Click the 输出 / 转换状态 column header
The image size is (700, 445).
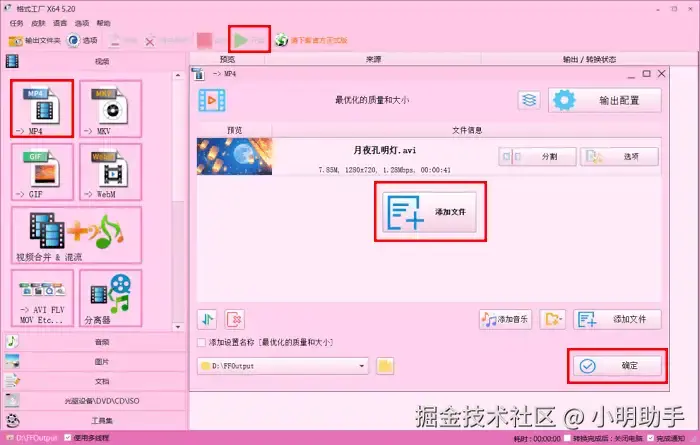point(589,59)
